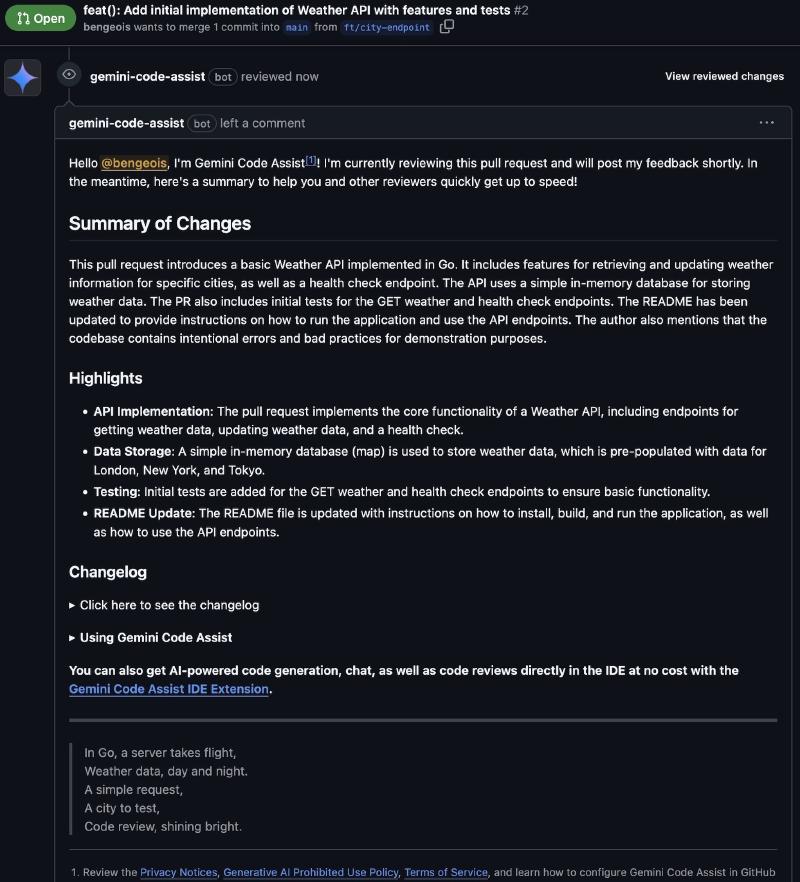Open the Terms of Service link
The width and height of the screenshot is (800, 882).
click(x=446, y=872)
